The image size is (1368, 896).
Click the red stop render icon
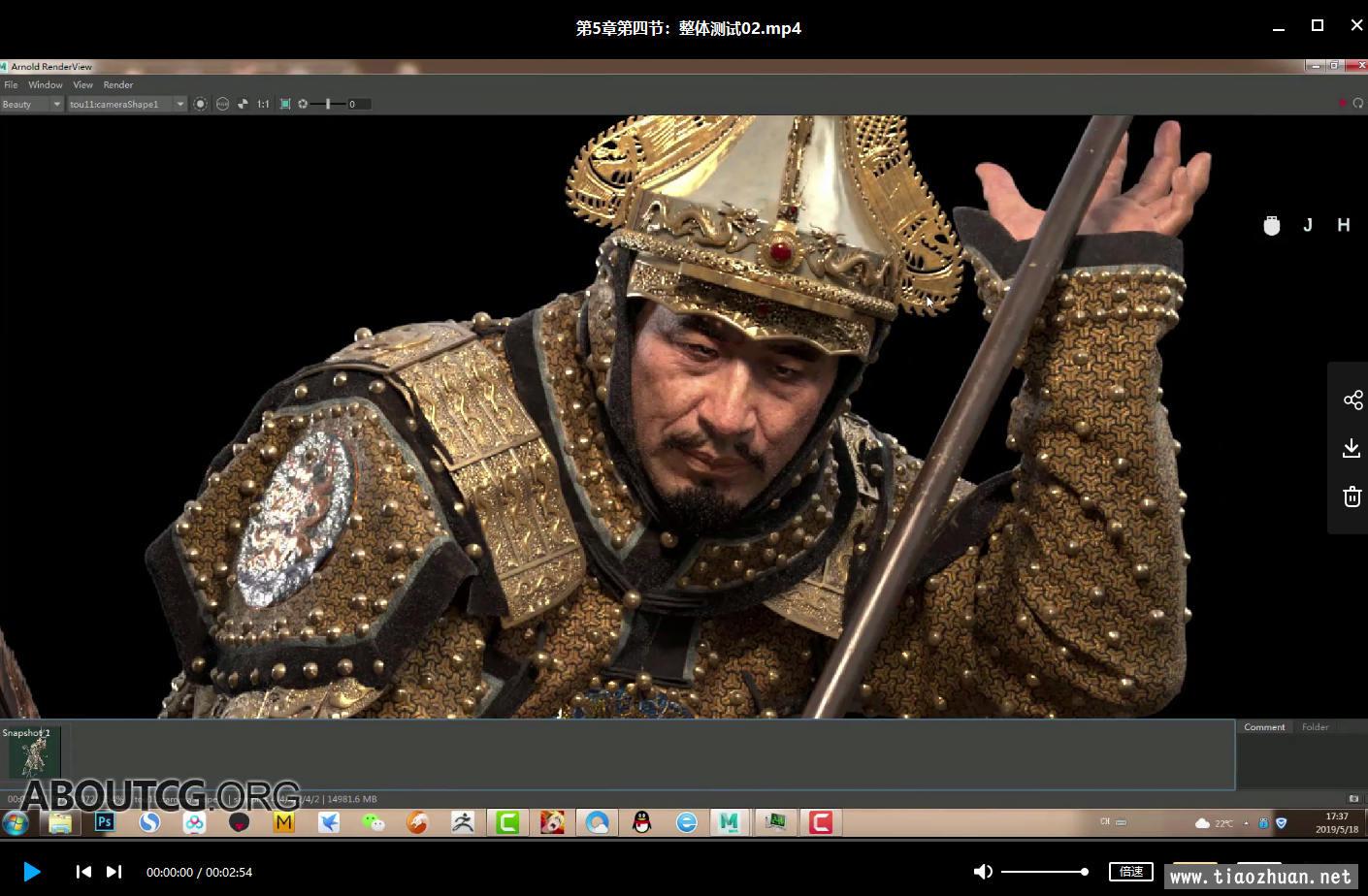1343,103
